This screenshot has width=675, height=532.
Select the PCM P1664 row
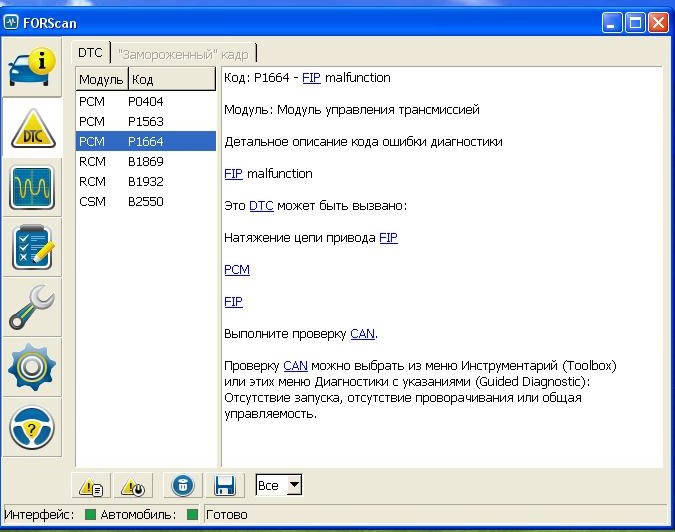(x=146, y=141)
